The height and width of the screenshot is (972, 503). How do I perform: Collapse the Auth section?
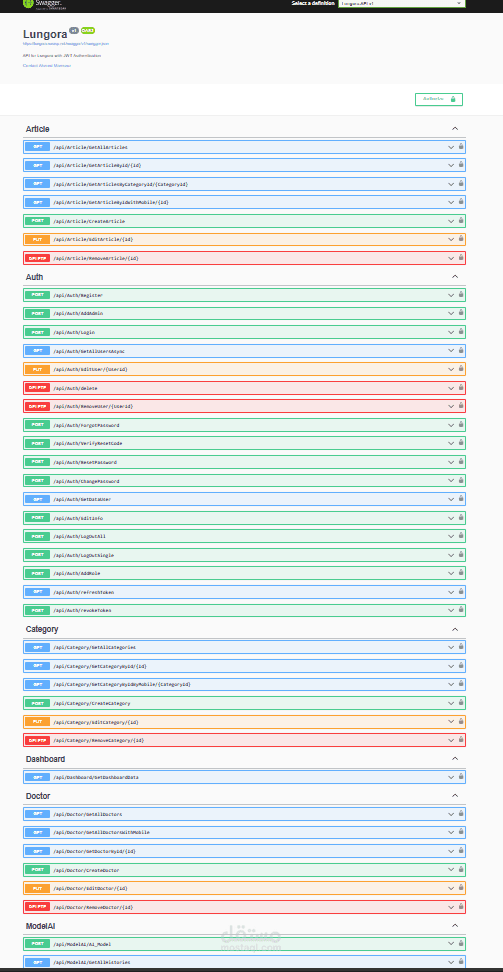(x=455, y=276)
